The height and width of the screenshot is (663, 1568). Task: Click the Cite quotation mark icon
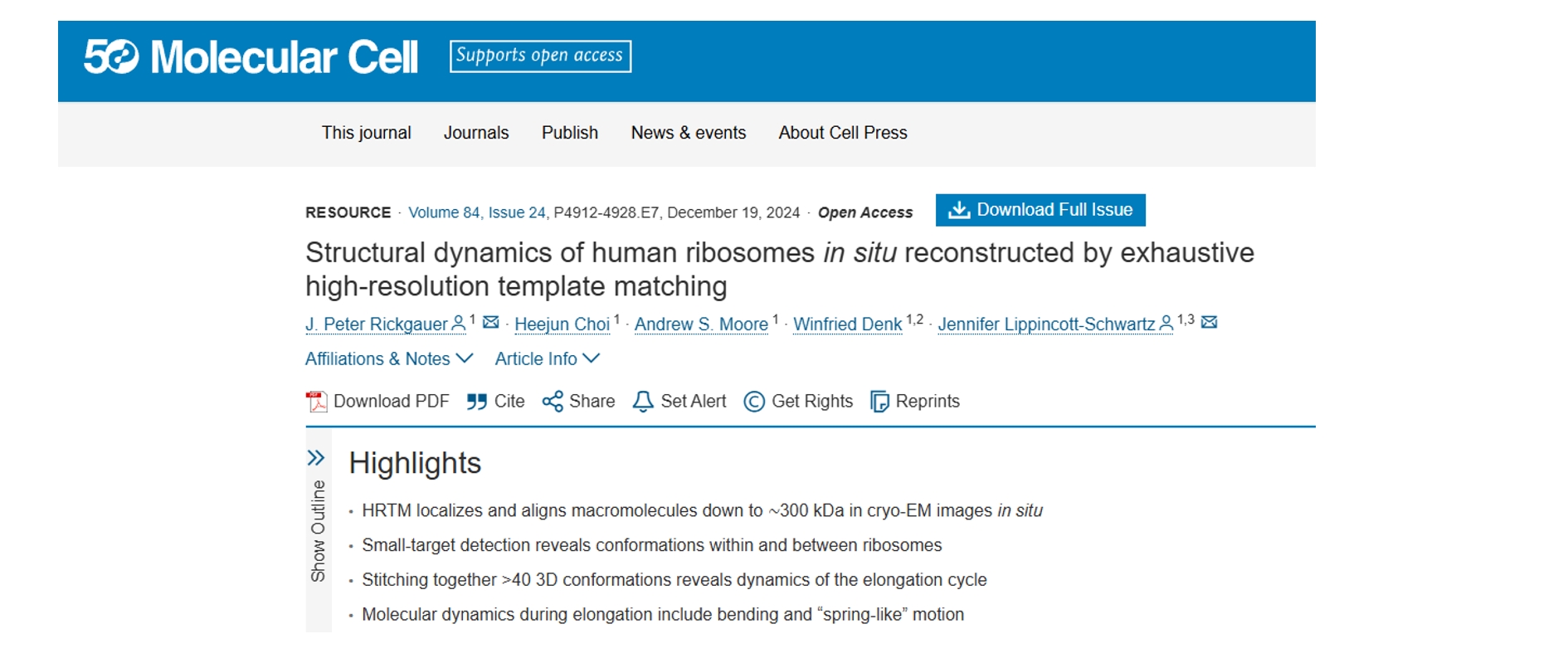(x=476, y=402)
